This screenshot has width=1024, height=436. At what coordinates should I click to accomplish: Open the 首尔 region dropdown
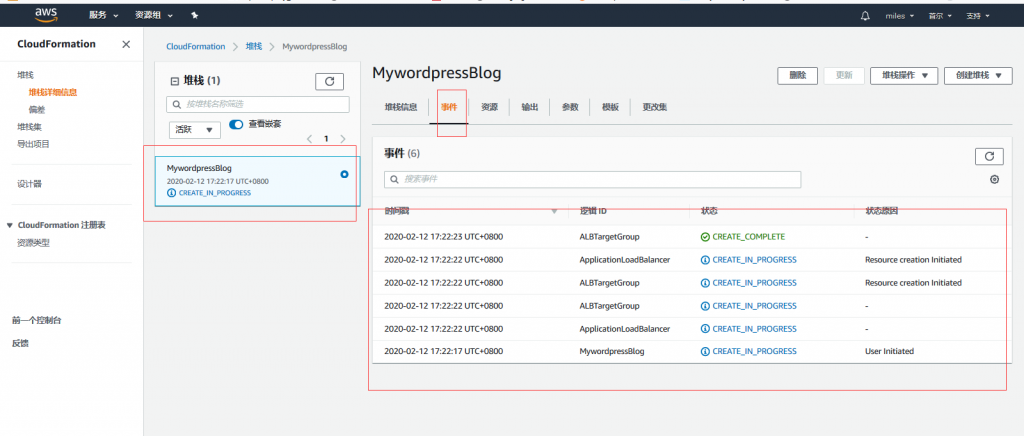click(x=940, y=16)
